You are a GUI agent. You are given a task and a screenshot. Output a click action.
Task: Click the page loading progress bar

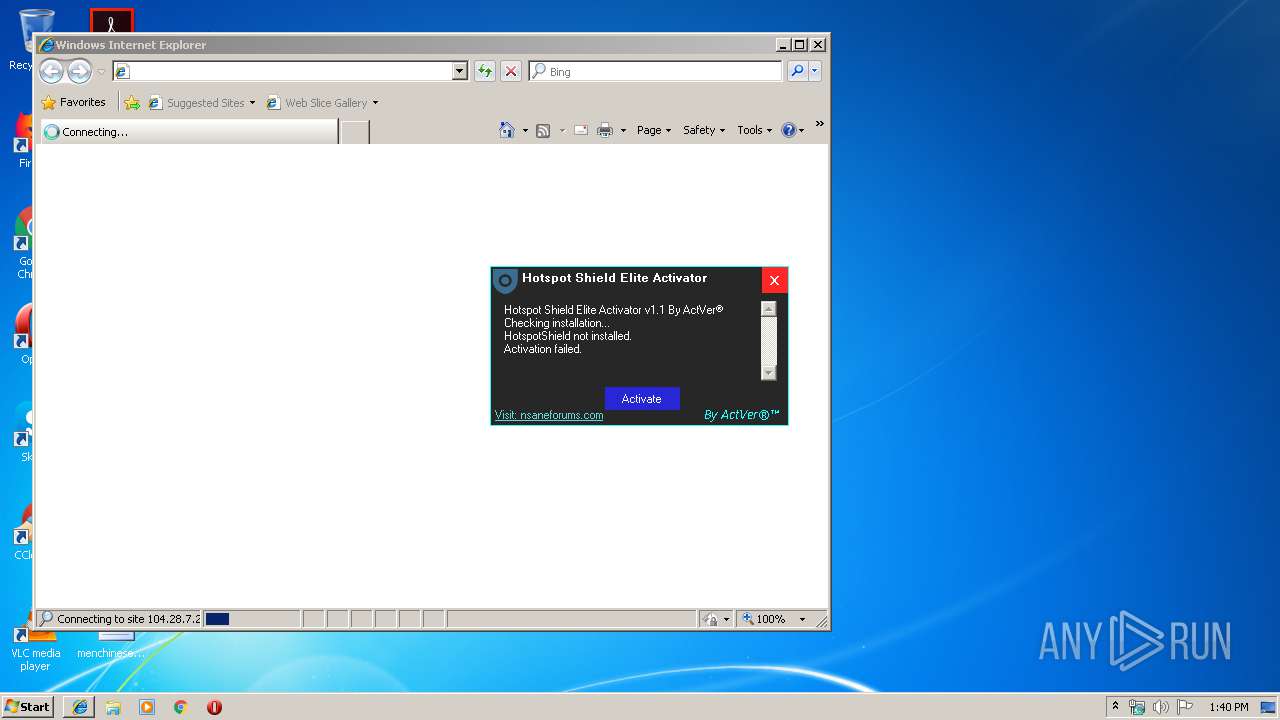pyautogui.click(x=252, y=619)
